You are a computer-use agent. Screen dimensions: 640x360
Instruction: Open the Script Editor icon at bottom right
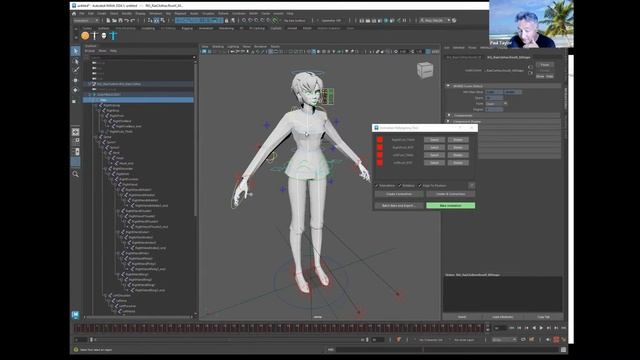(x=563, y=350)
